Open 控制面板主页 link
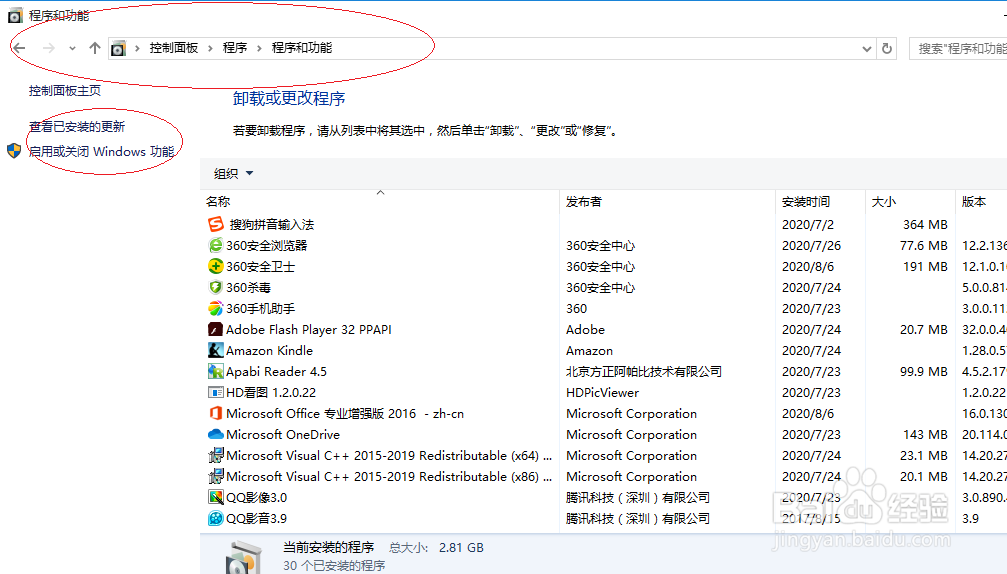This screenshot has width=1007, height=574. [65, 91]
